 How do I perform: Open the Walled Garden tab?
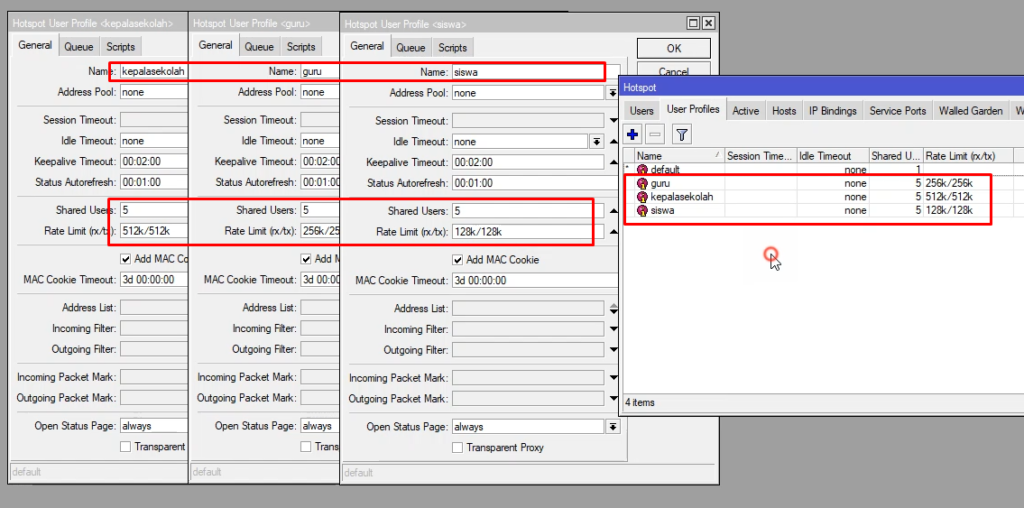(x=970, y=111)
